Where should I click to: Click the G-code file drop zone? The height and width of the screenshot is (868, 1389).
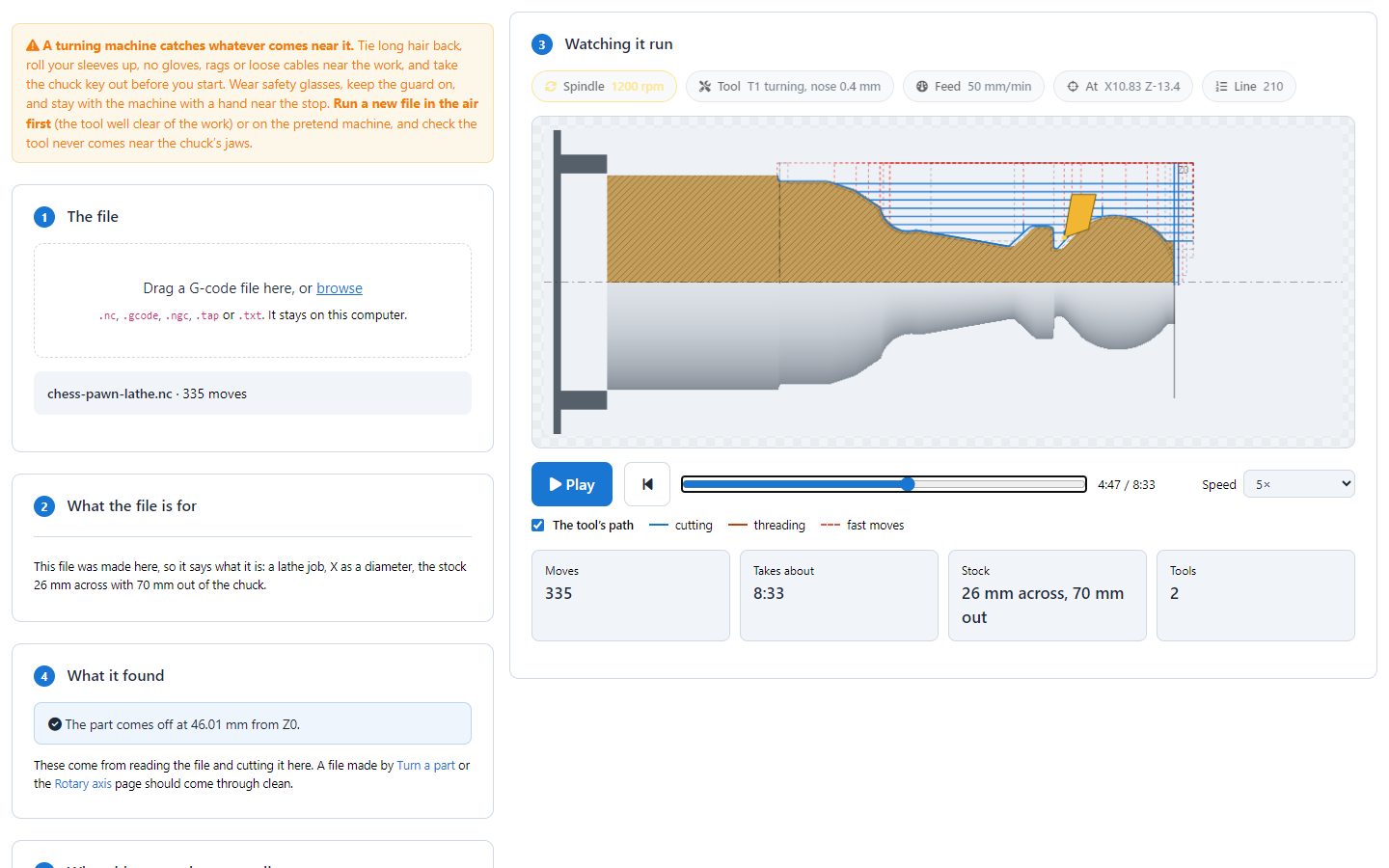tap(253, 300)
